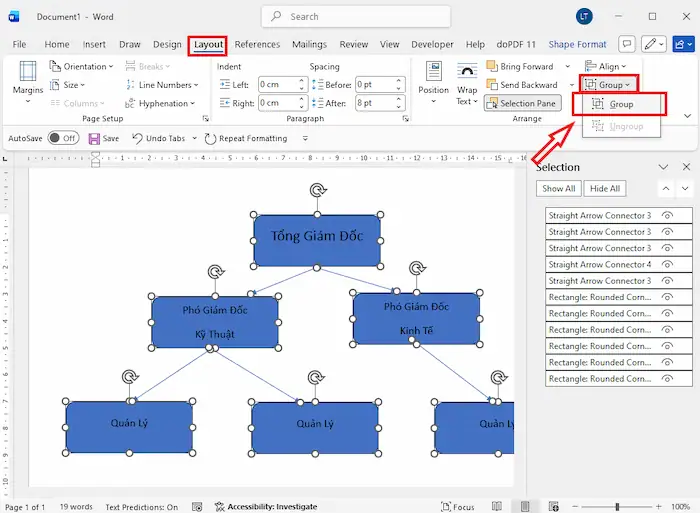
Task: Switch to the References tab
Action: (x=257, y=44)
